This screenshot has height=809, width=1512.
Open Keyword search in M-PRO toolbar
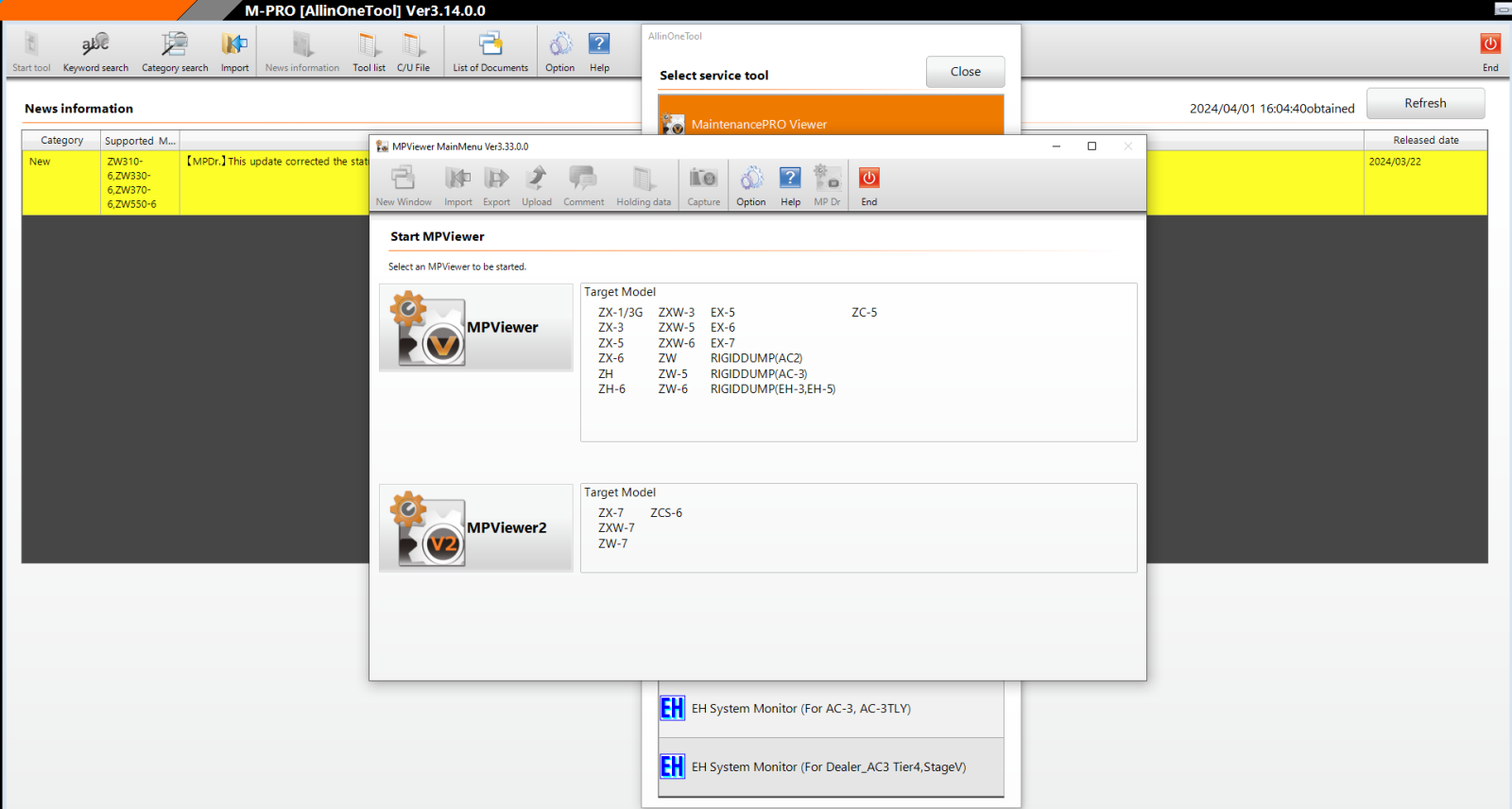pos(95,51)
